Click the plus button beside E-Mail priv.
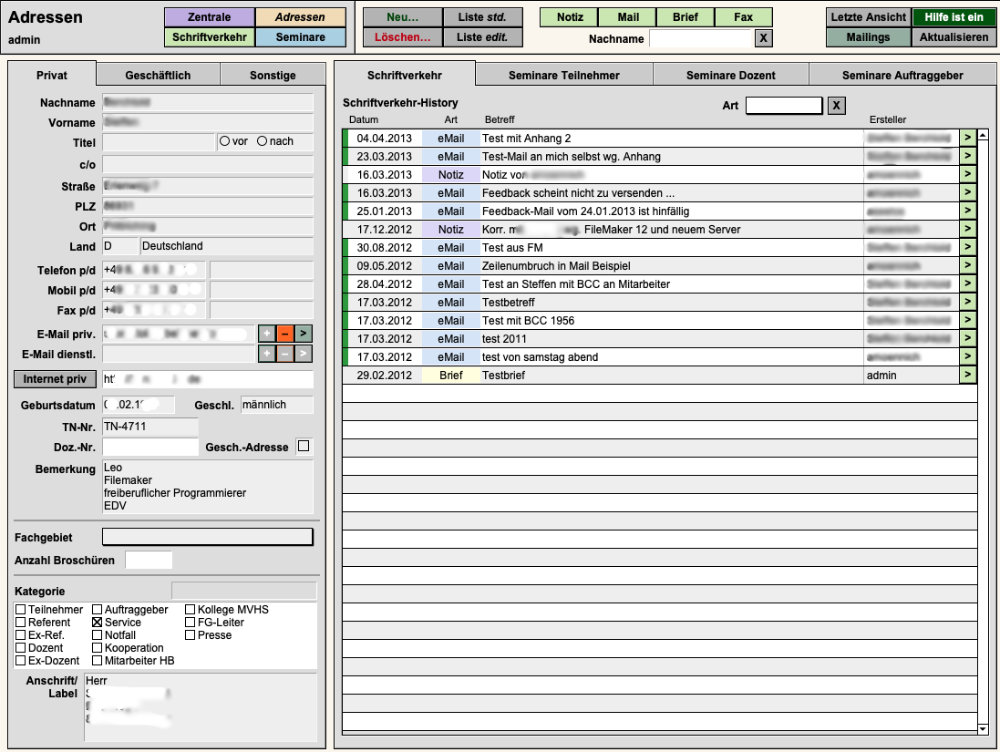Viewport: 1000px width, 752px height. click(x=266, y=334)
